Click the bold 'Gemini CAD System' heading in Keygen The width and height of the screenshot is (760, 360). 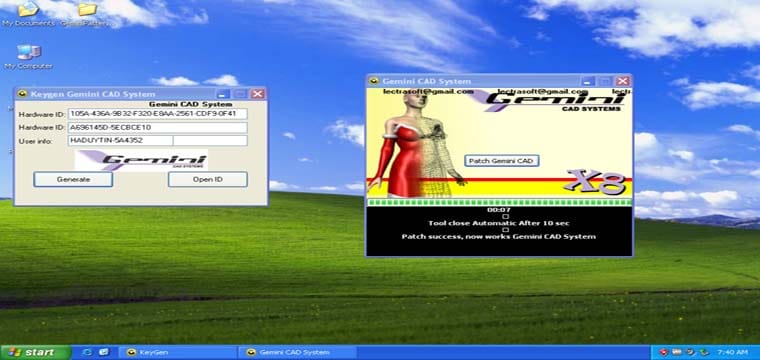[x=190, y=104]
